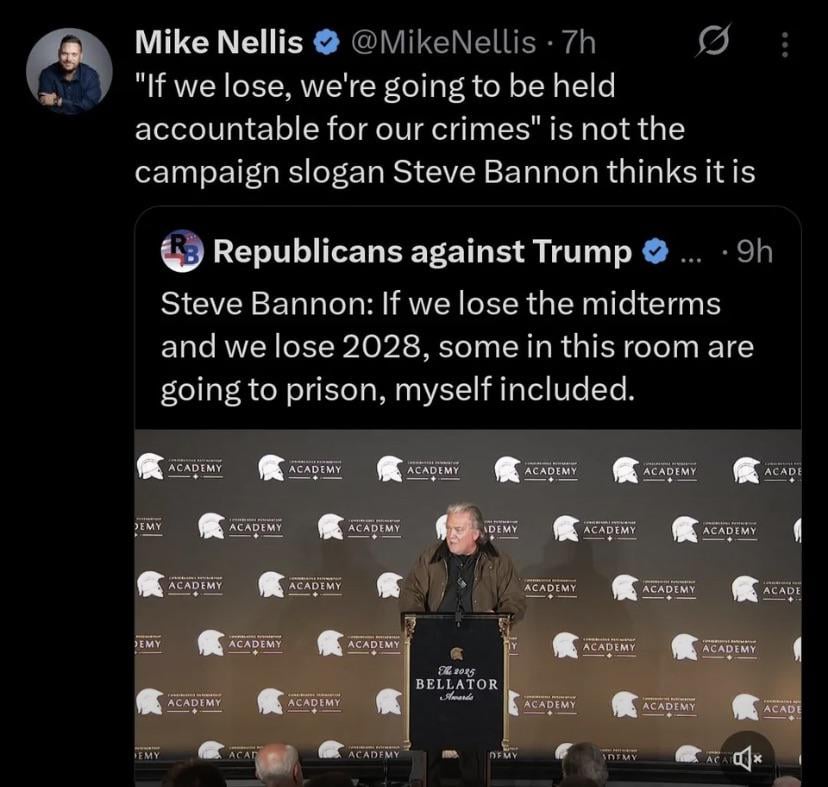
Task: Open the three-dot more options menu
Action: coord(784,45)
